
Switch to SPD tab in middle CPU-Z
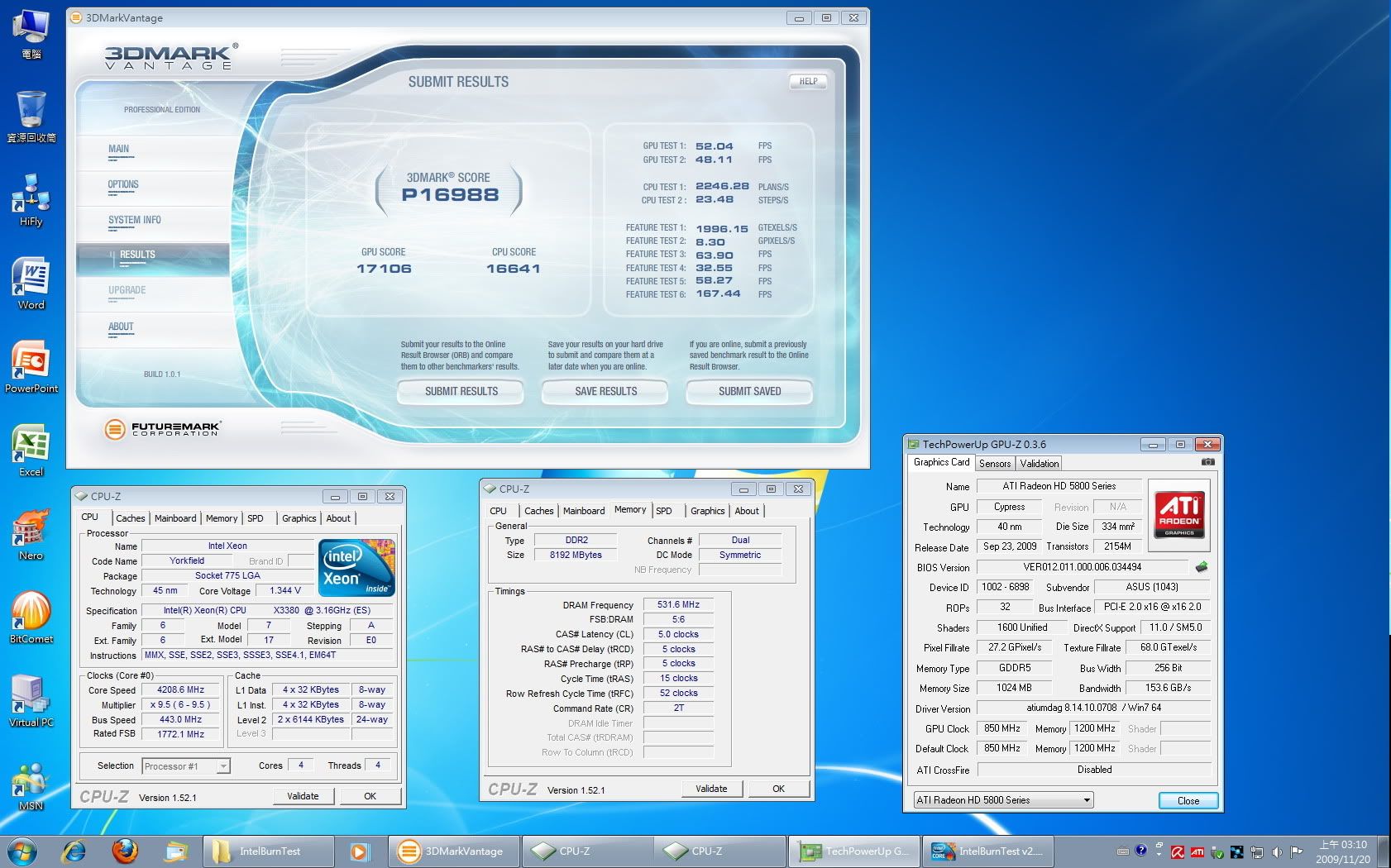pyautogui.click(x=664, y=511)
